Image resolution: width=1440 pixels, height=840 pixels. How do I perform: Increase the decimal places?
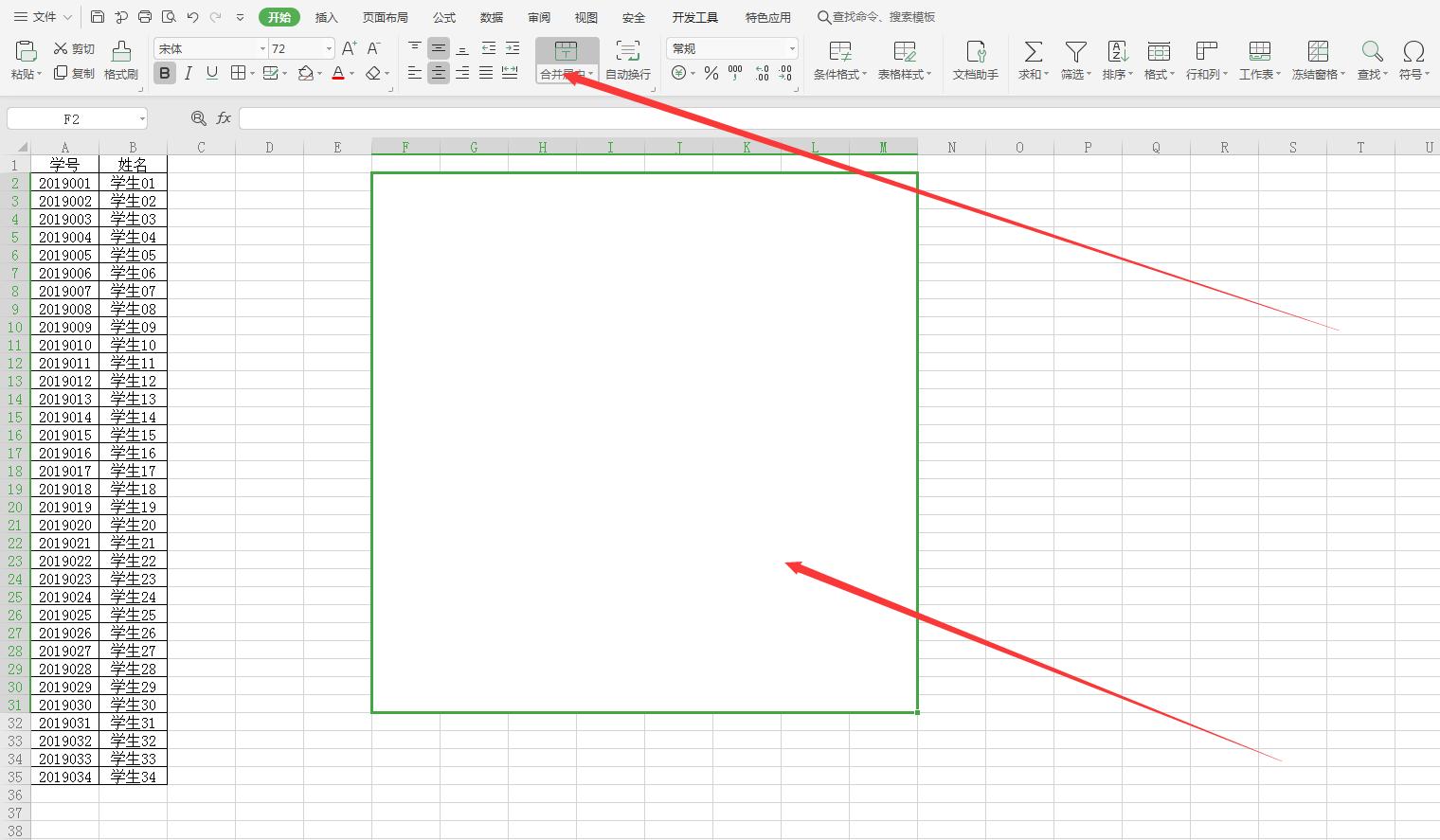pos(762,73)
